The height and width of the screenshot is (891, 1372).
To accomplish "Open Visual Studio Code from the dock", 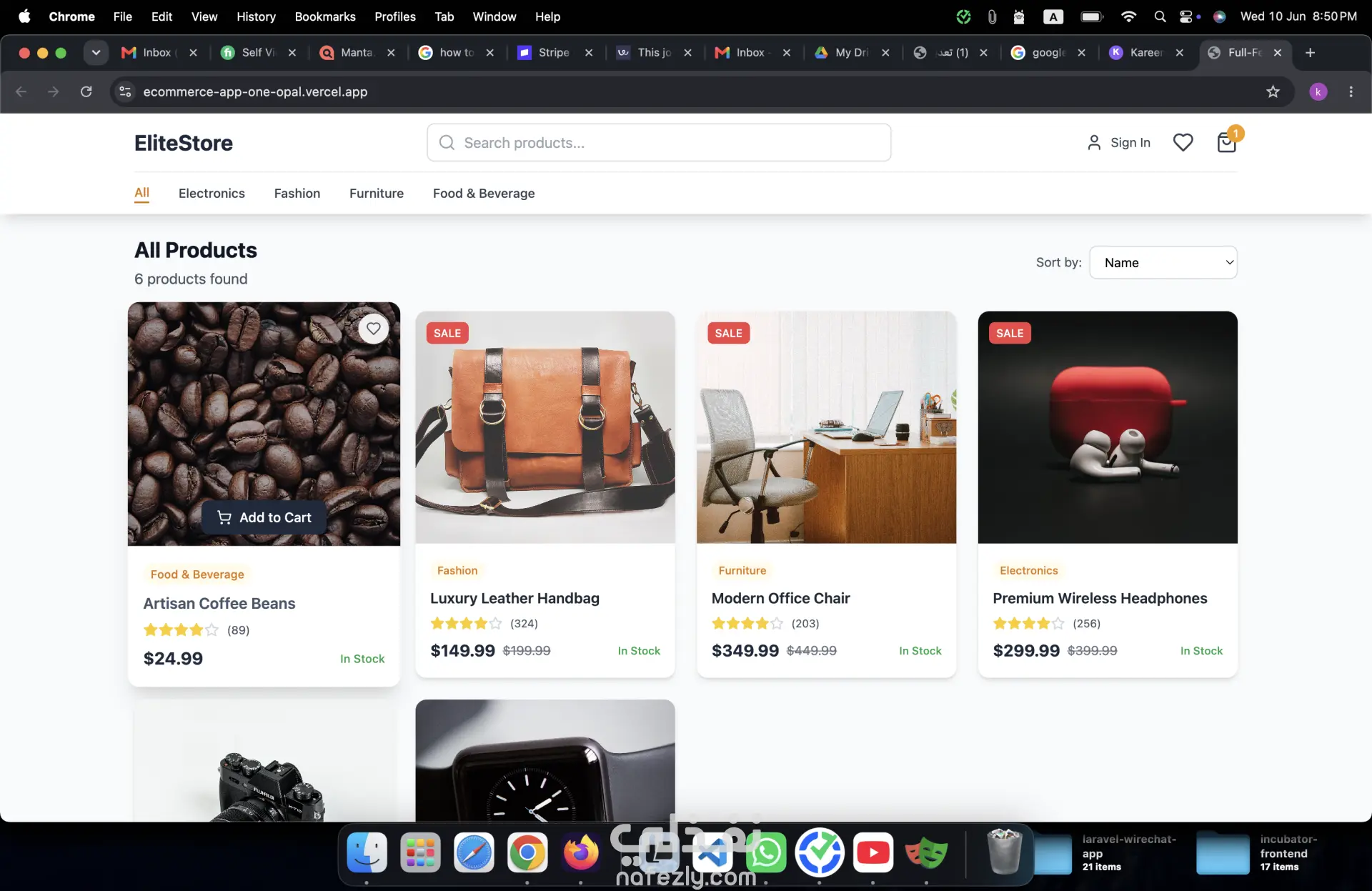I will coord(712,852).
